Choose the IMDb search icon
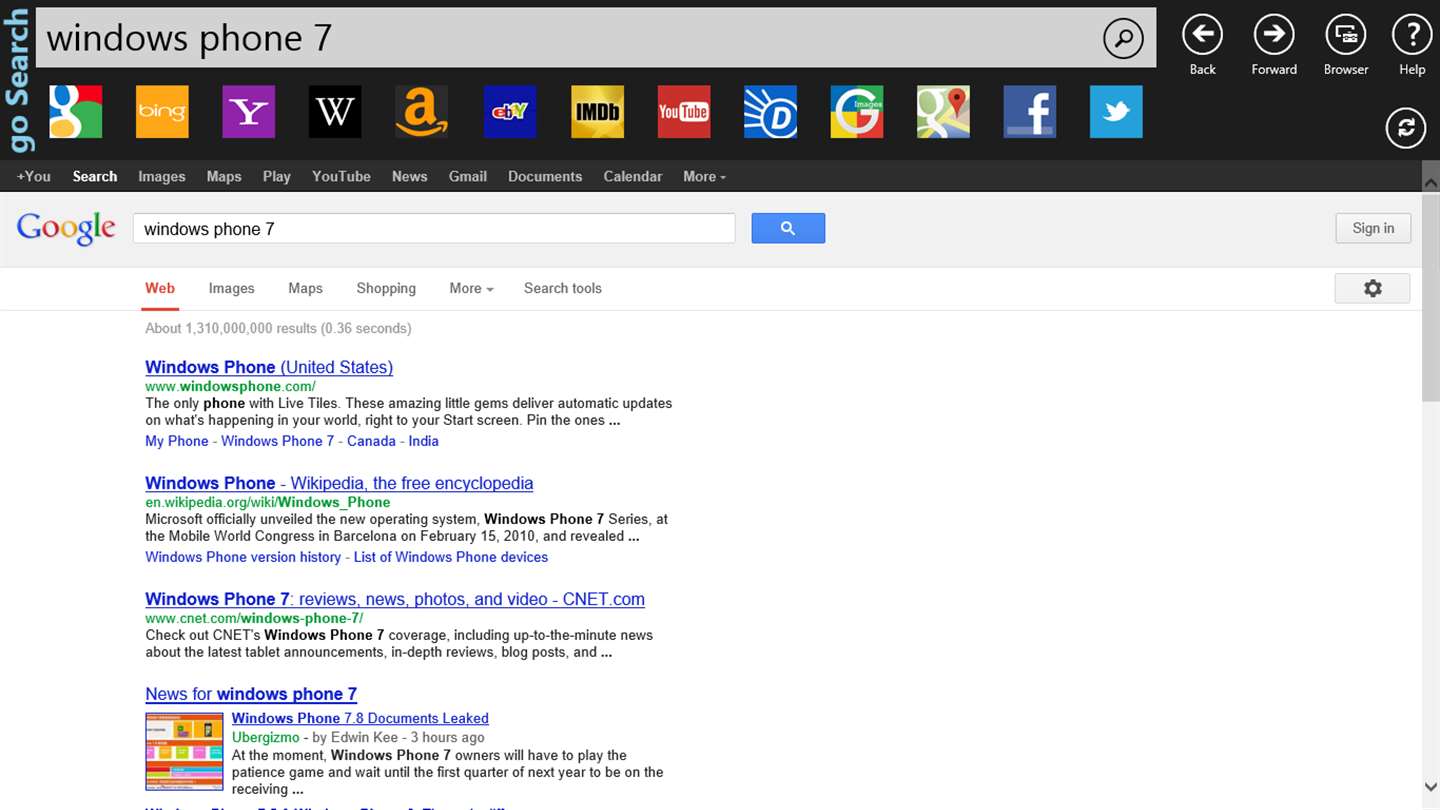The height and width of the screenshot is (810, 1440). coord(597,112)
